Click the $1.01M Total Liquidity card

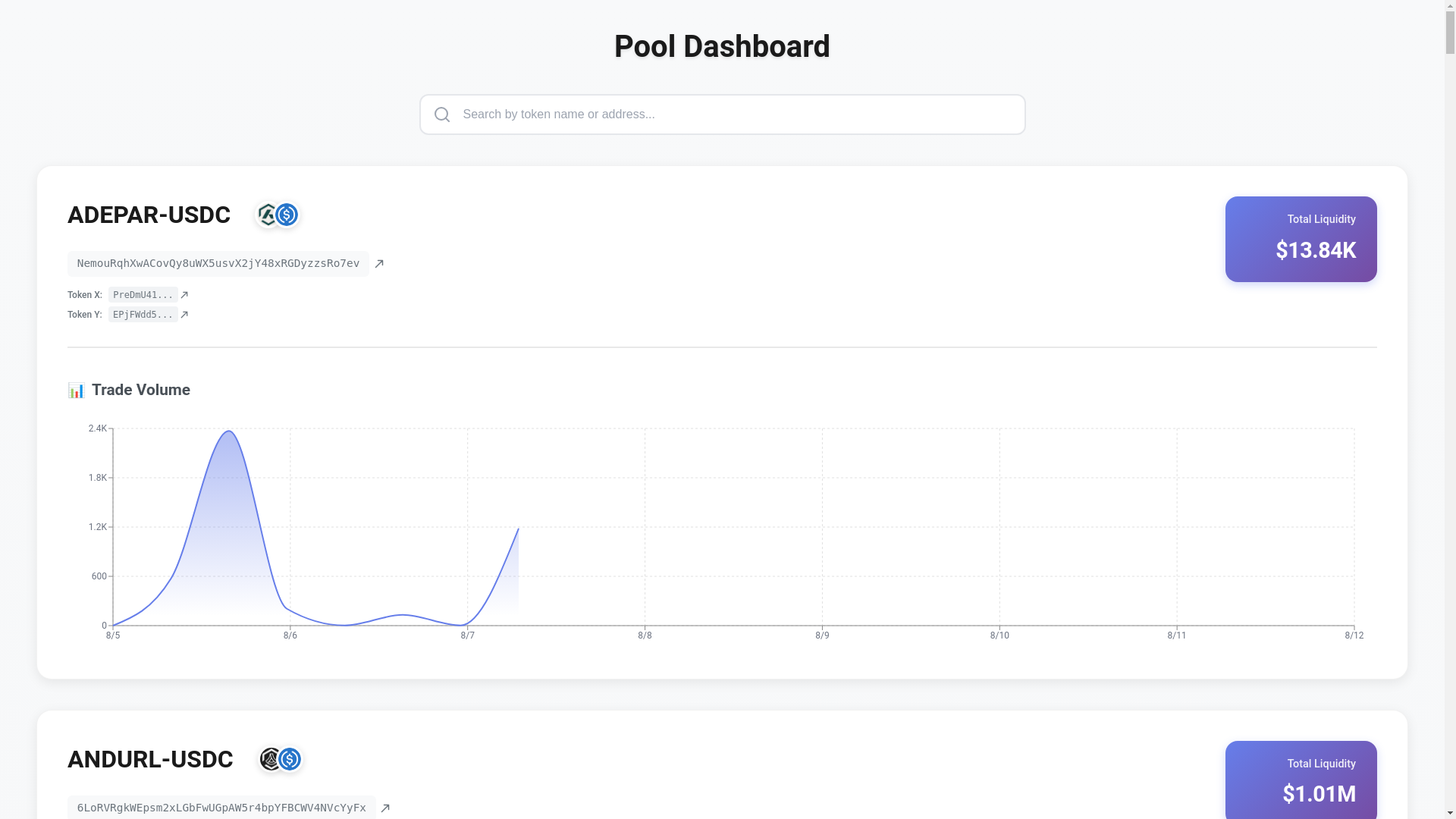click(1301, 780)
